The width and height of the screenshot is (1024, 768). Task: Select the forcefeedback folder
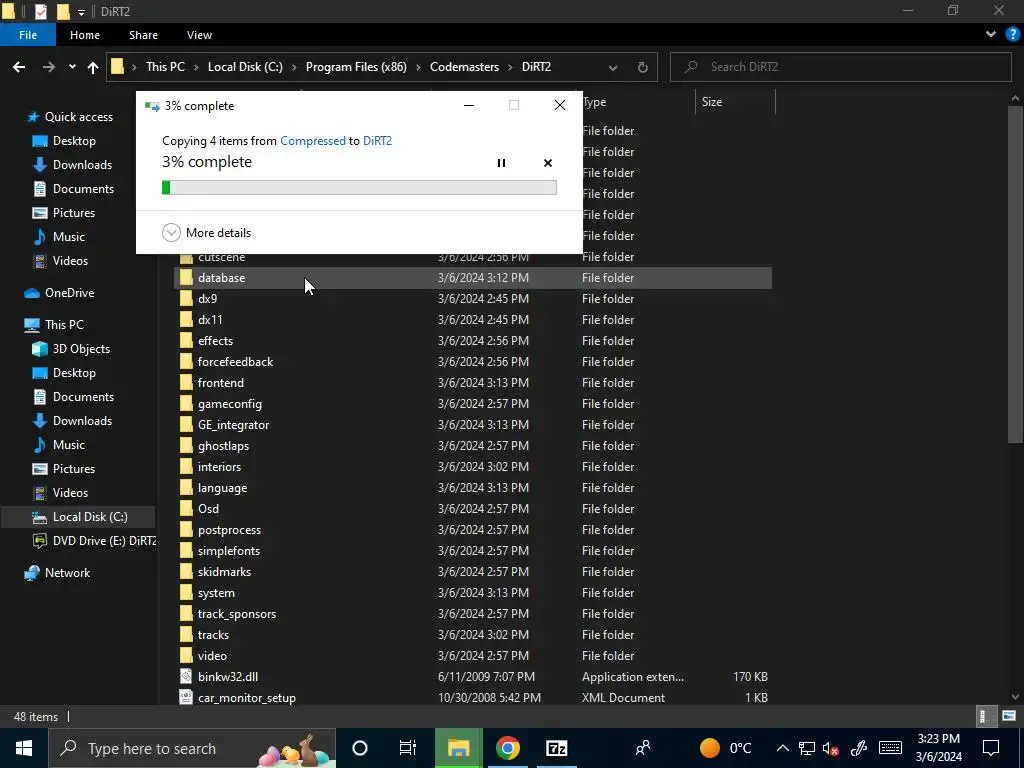(473, 361)
